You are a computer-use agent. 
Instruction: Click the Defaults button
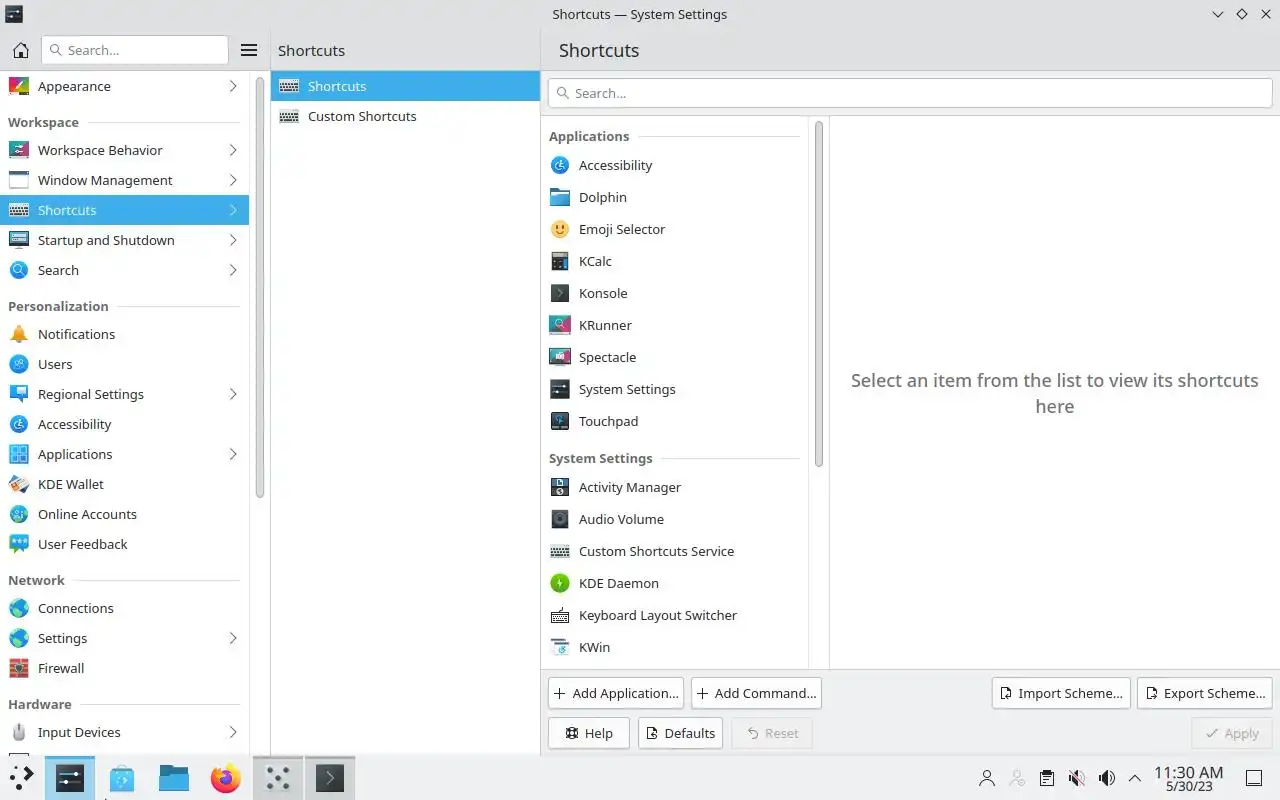681,733
